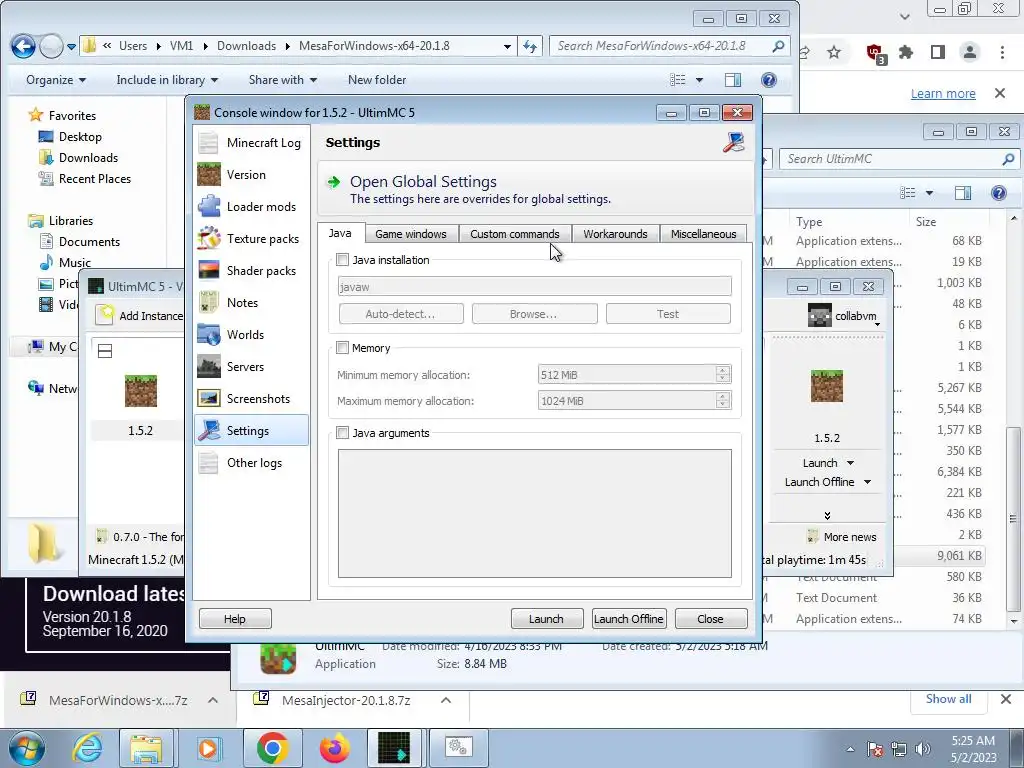This screenshot has height=768, width=1024.
Task: Open Loader mods puzzle icon
Action: pyautogui.click(x=208, y=206)
